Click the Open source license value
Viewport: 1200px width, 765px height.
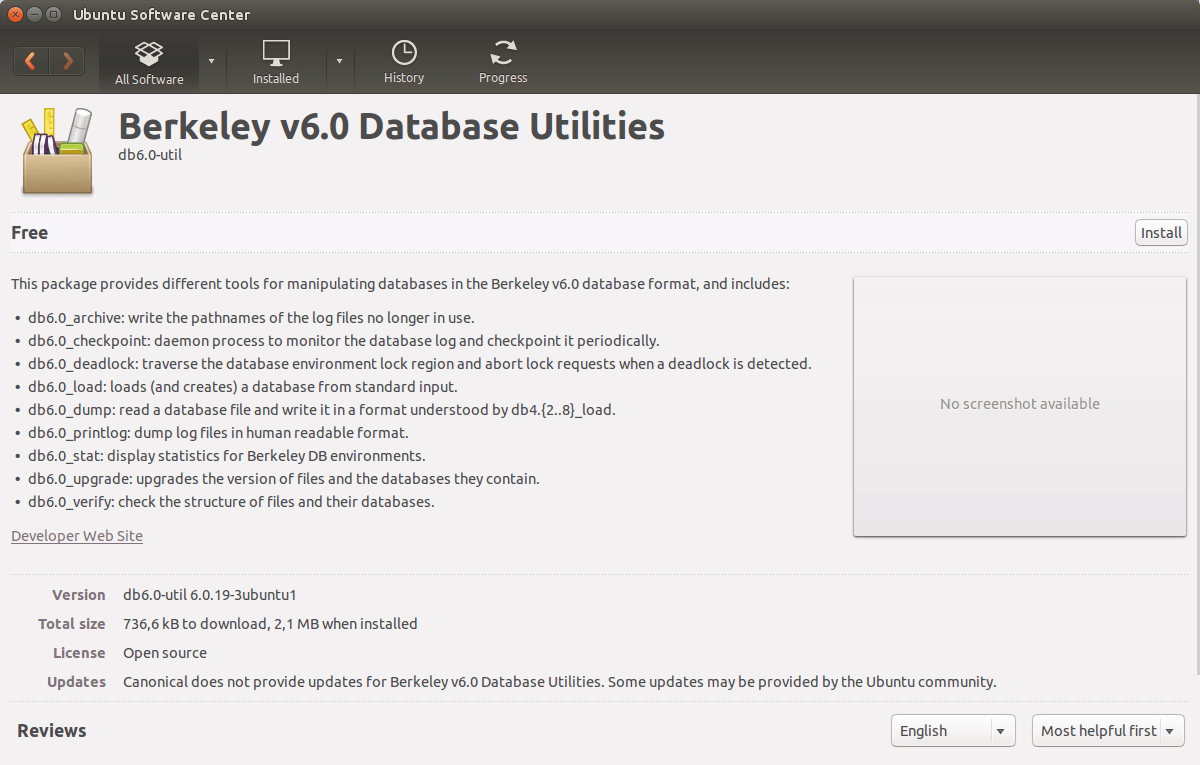pos(165,653)
